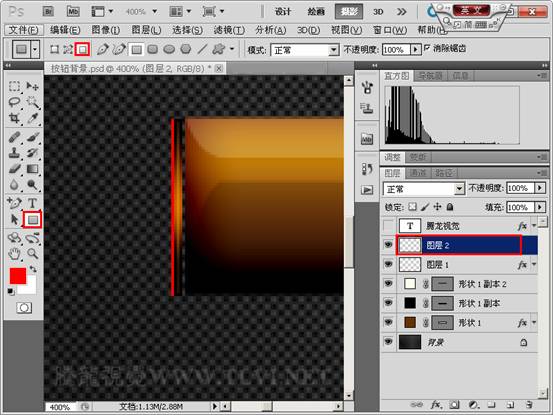This screenshot has width=553, height=415.
Task: Select the Rectangle shape tool in toolbox
Action: click(32, 220)
